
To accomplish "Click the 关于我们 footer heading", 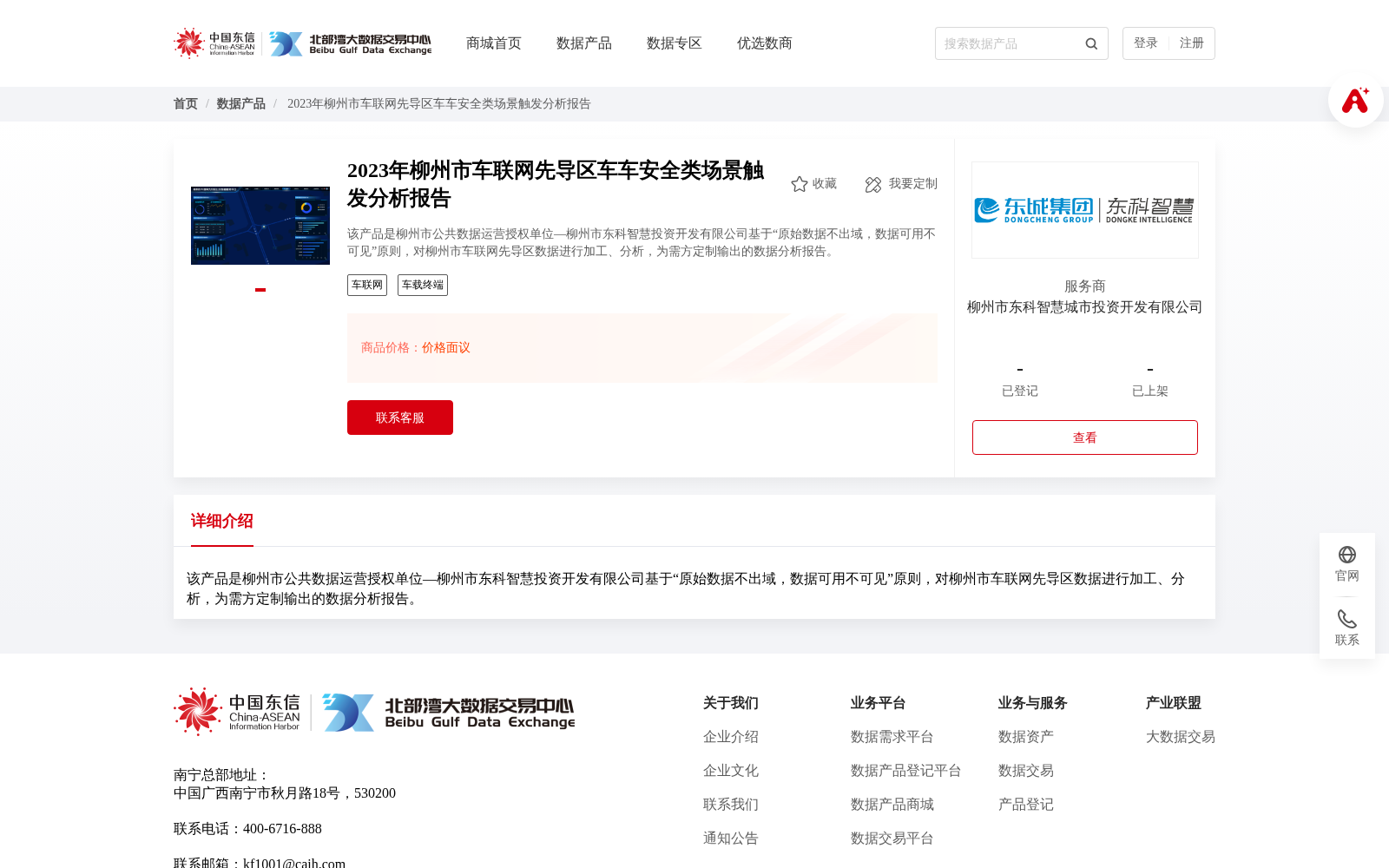I will pos(731,703).
